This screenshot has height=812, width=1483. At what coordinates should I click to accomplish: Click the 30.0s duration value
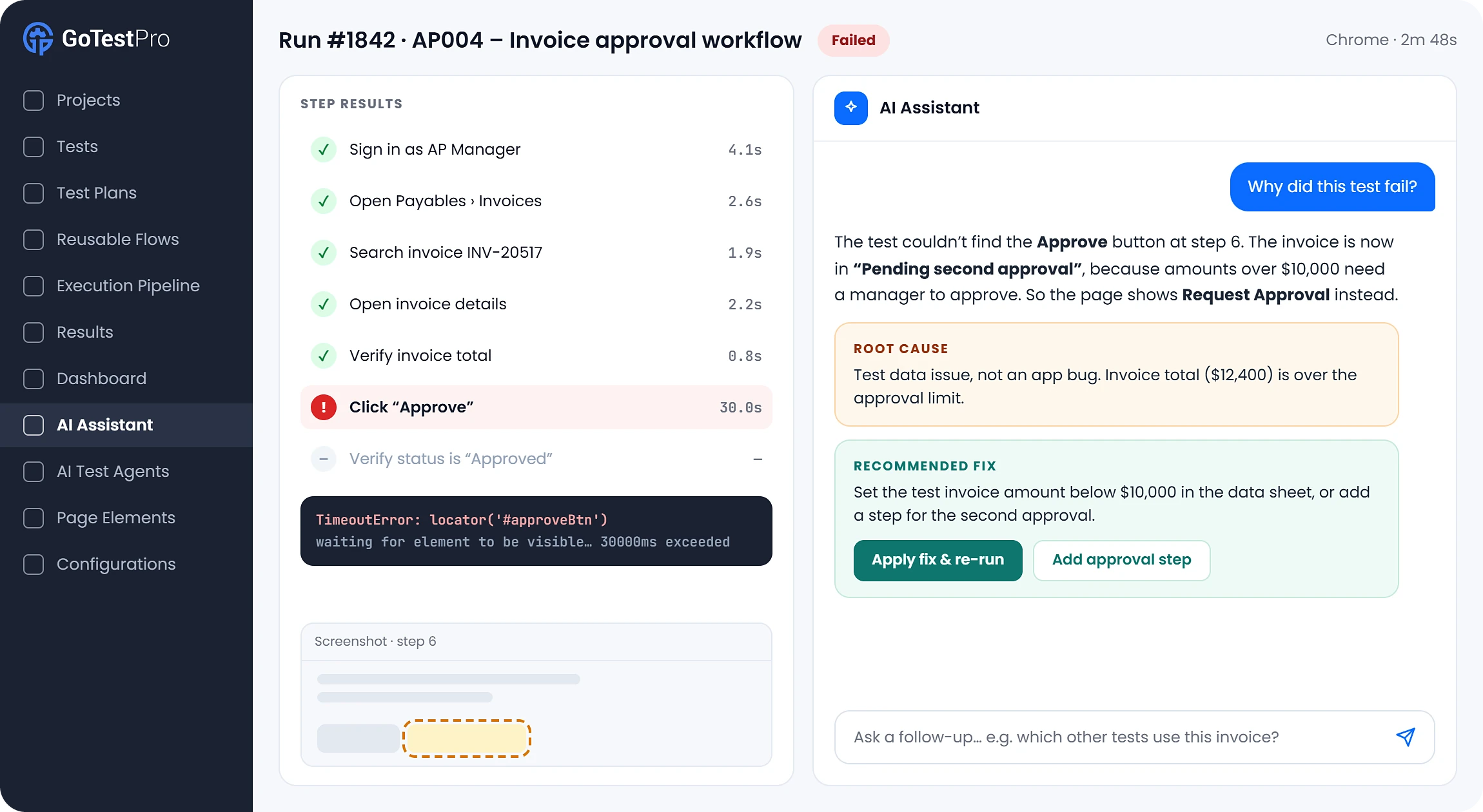pyautogui.click(x=740, y=407)
